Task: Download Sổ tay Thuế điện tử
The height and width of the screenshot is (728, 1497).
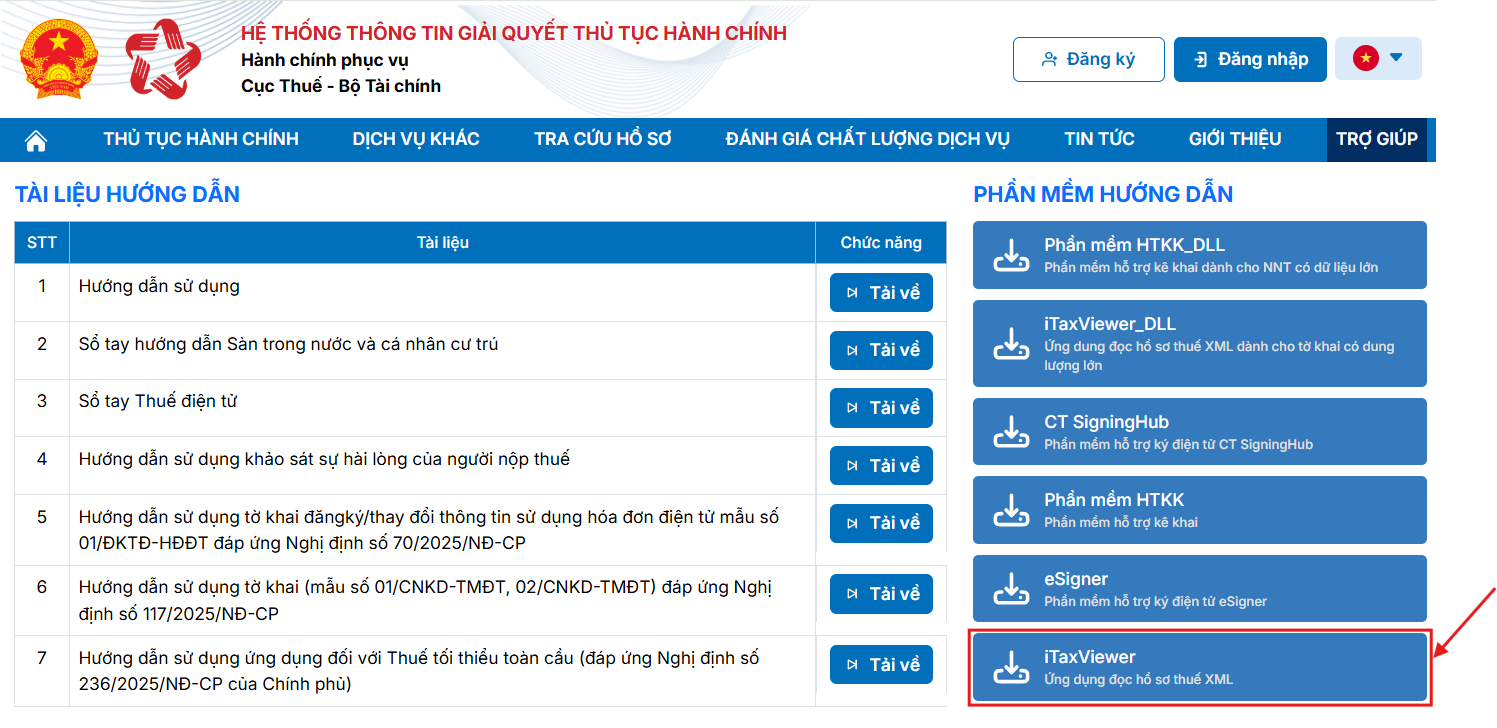Action: coord(881,408)
